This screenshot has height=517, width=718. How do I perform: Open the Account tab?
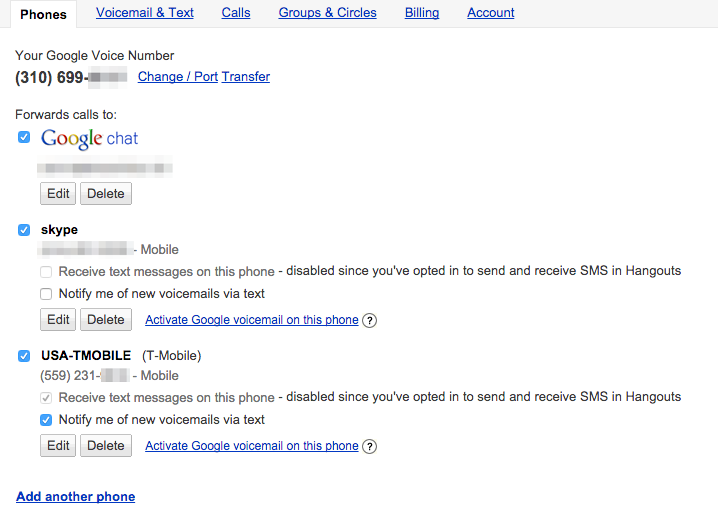490,13
